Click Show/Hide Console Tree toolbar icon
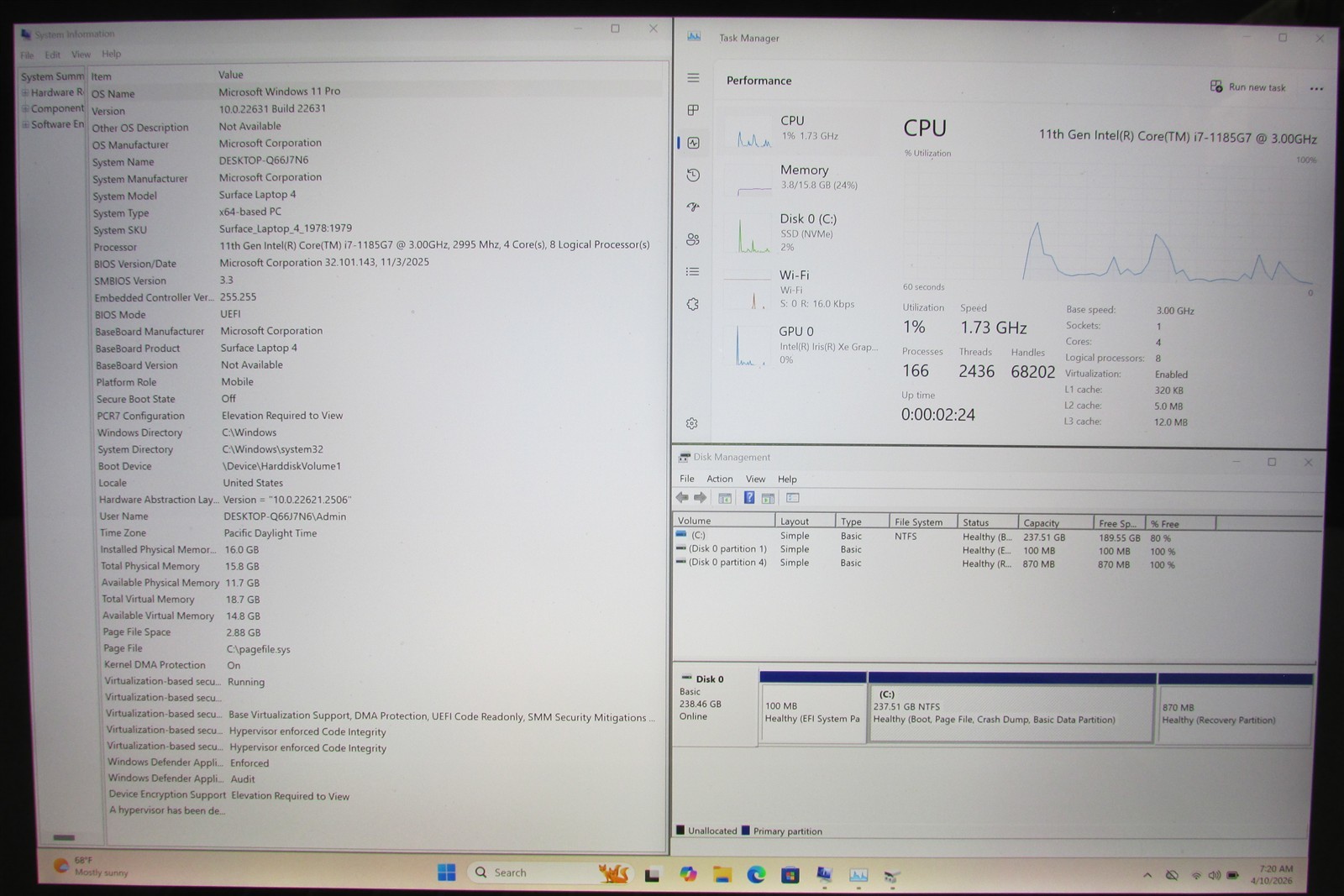This screenshot has height=896, width=1344. [x=725, y=498]
